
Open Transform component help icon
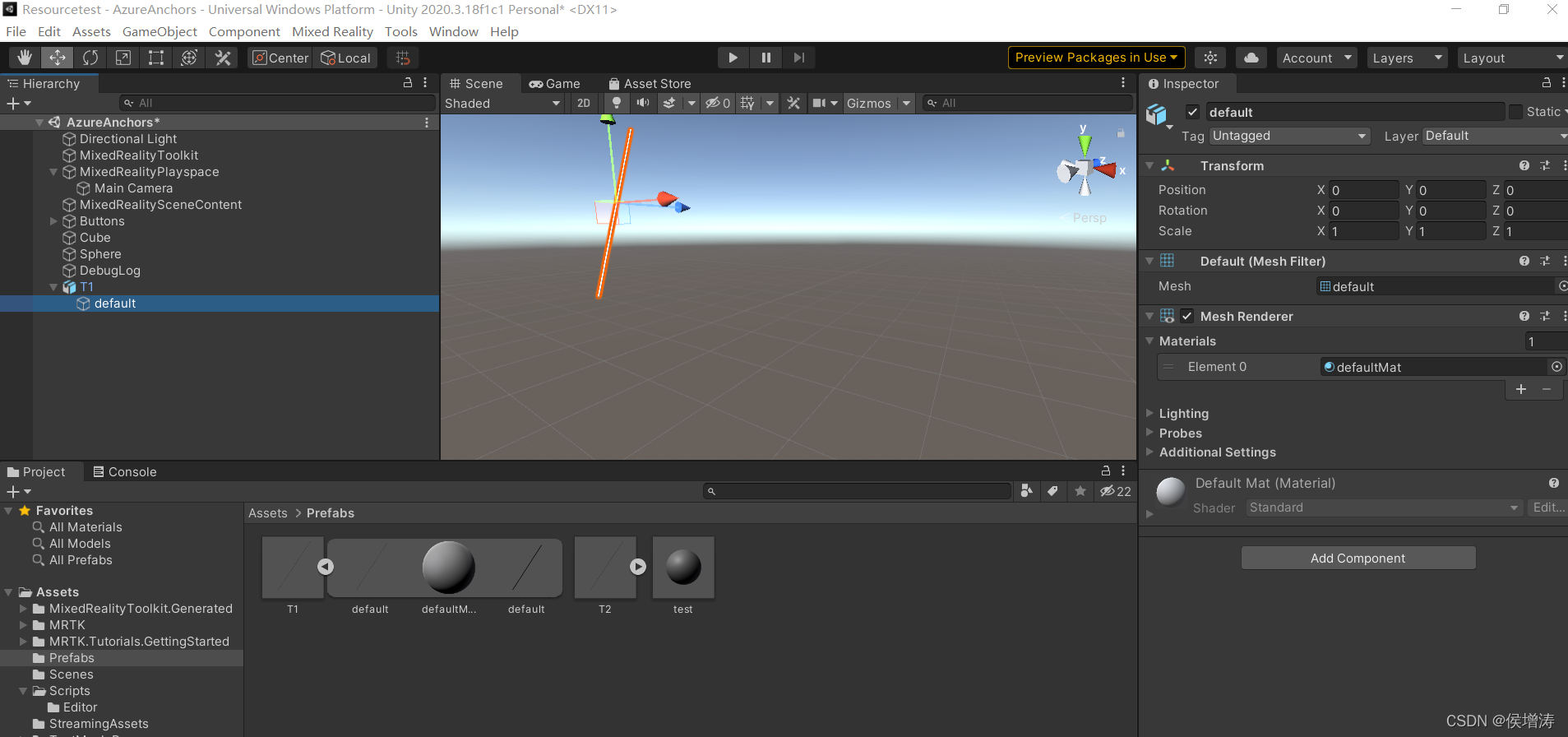1524,165
